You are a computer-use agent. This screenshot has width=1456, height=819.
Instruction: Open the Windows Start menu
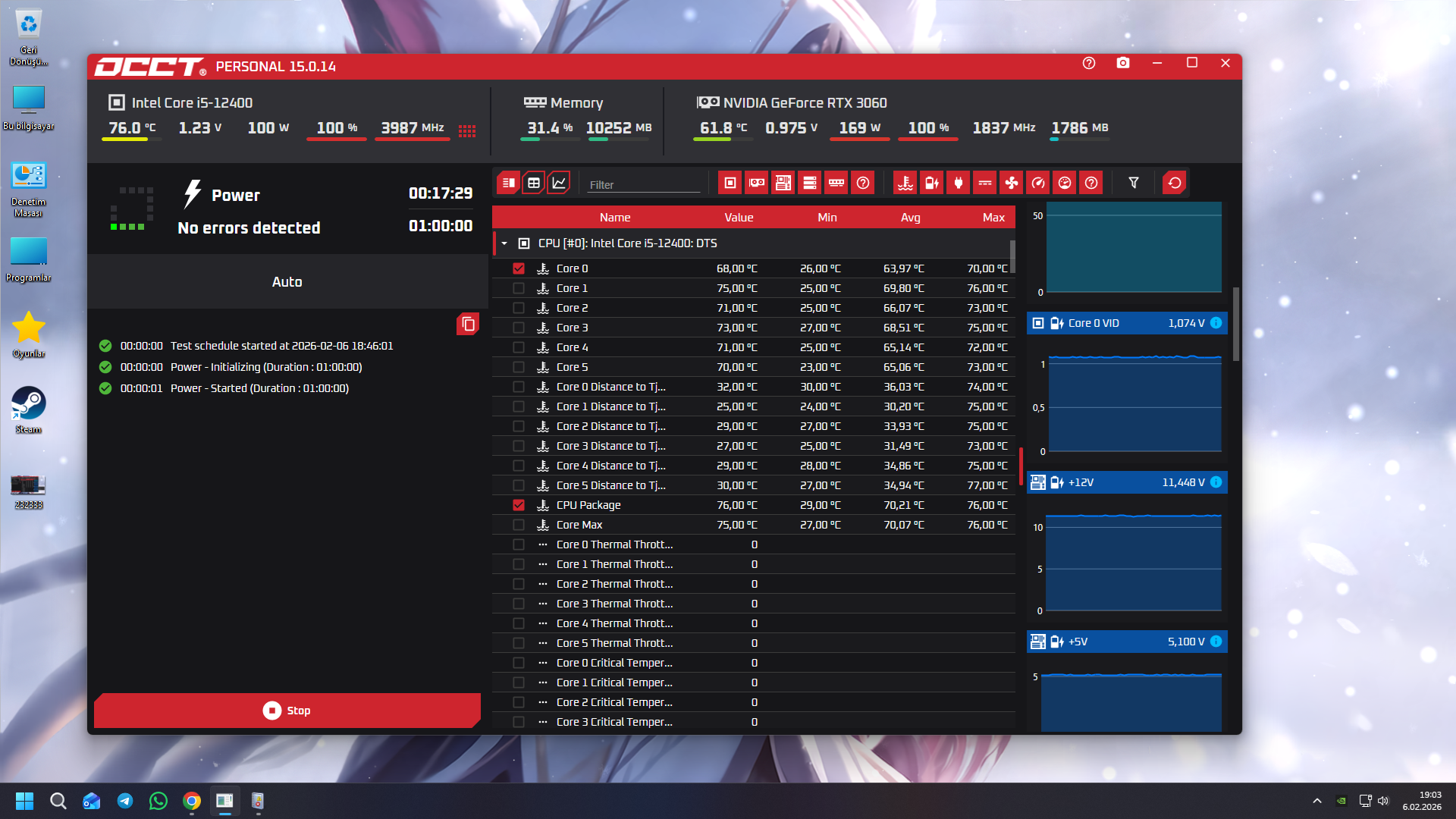coord(24,801)
